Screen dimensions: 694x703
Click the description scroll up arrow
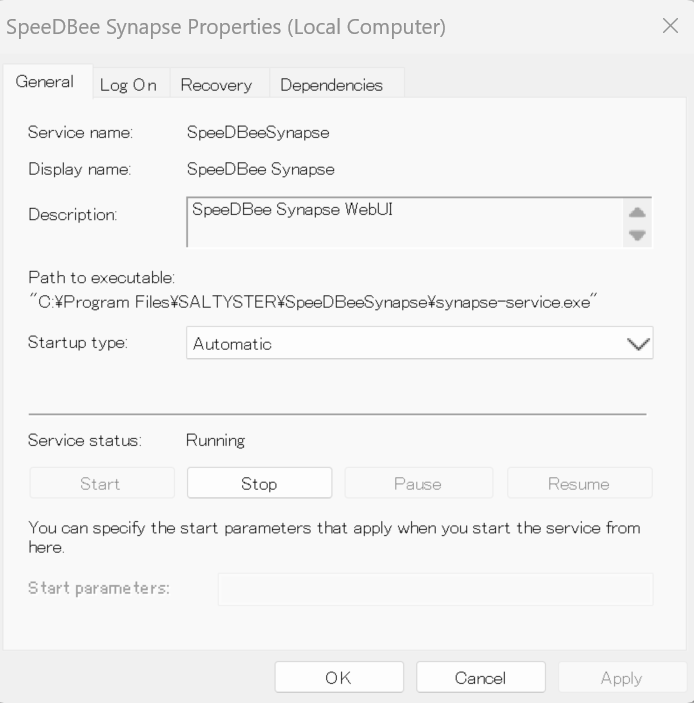pyautogui.click(x=637, y=212)
